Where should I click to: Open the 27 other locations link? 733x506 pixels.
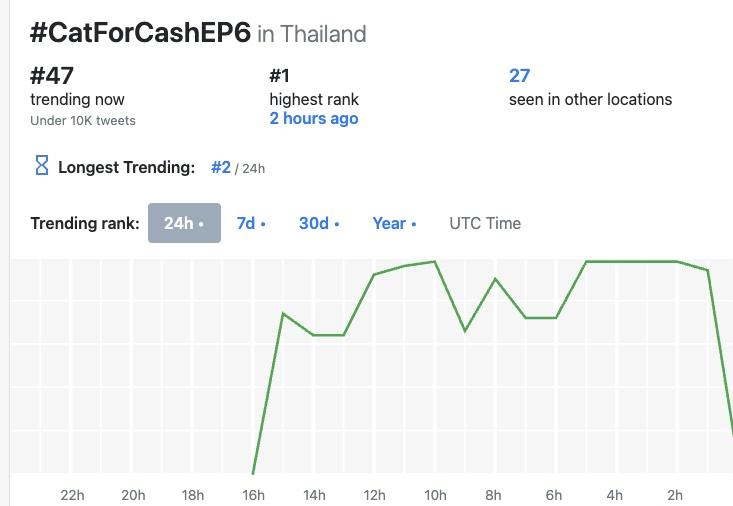(x=519, y=76)
